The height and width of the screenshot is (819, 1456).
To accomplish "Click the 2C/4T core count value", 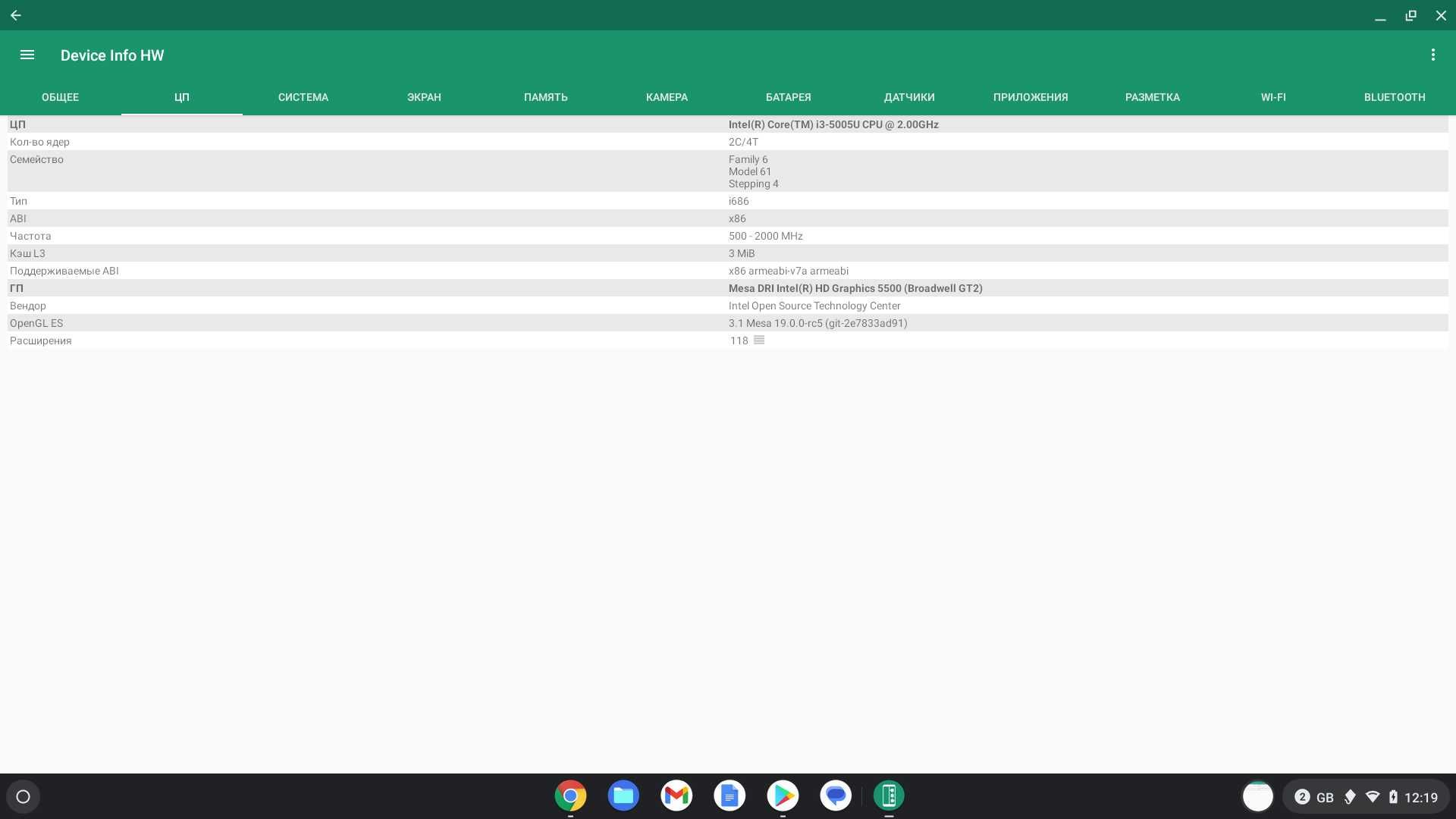I will tap(743, 142).
